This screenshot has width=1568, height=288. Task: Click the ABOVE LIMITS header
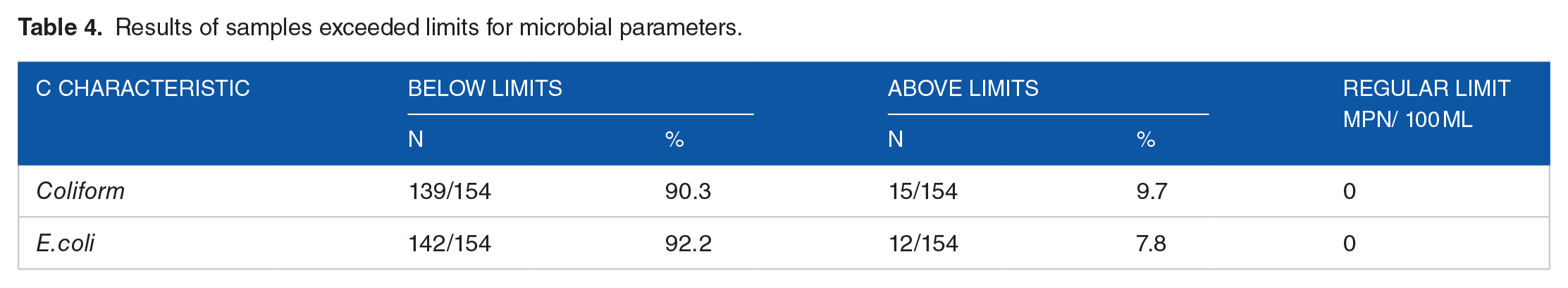point(963,88)
